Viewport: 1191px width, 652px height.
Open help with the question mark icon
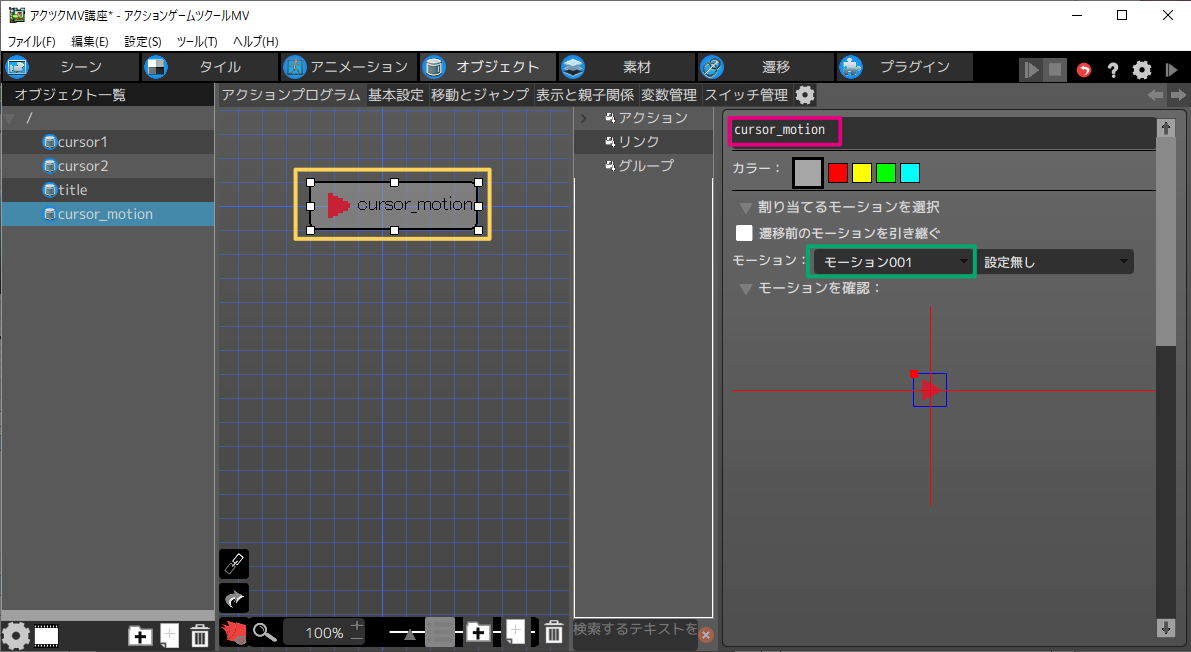coord(1112,70)
